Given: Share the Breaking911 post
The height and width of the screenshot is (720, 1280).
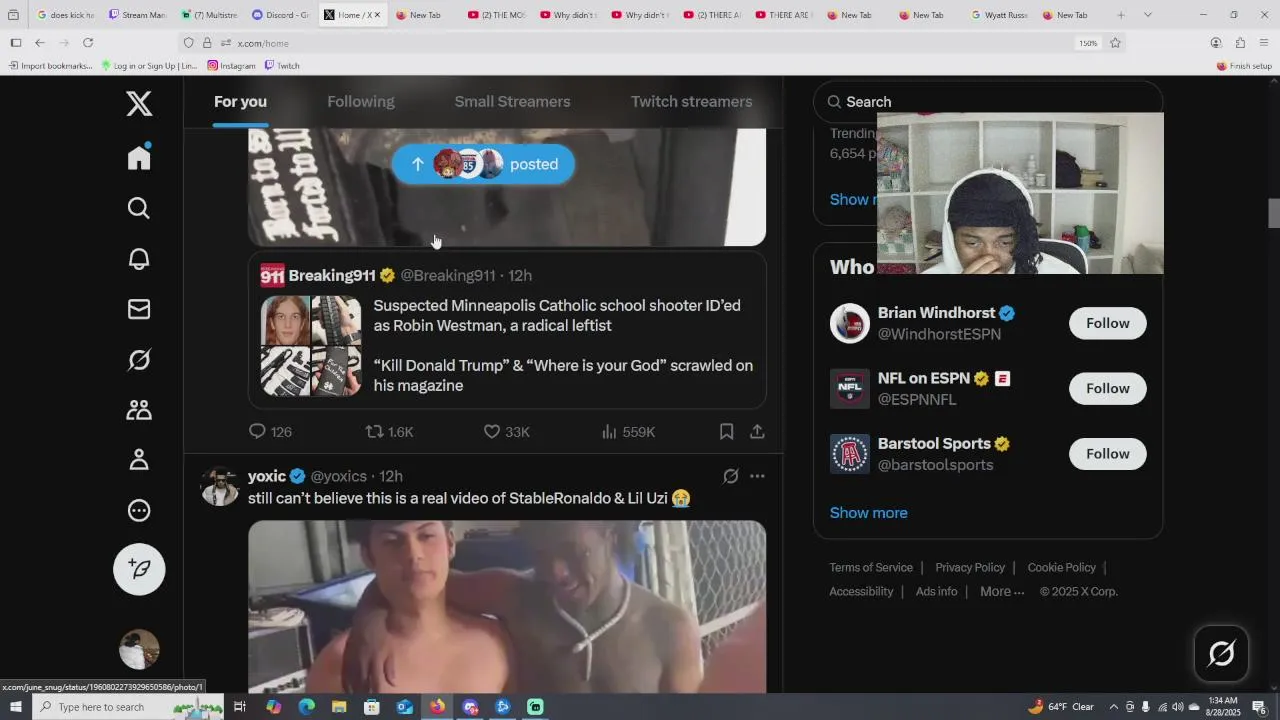Looking at the screenshot, I should 757,432.
